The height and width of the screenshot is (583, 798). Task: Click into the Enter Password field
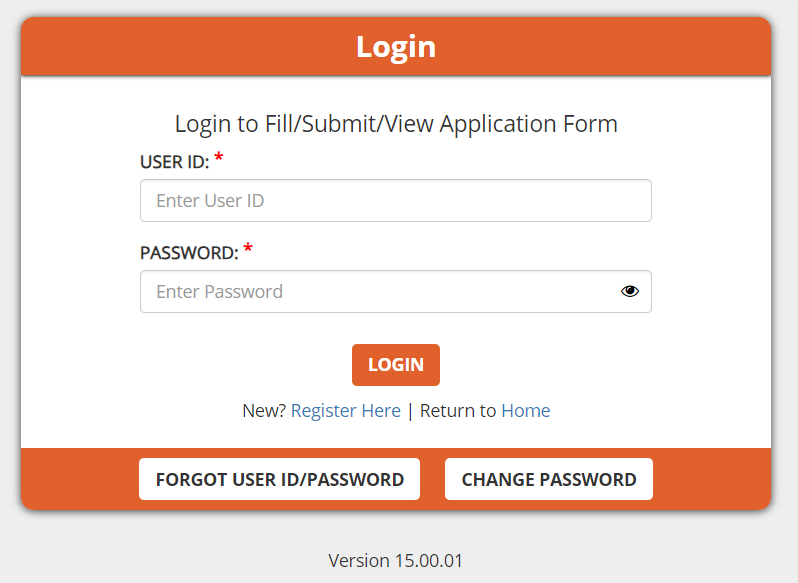tap(380, 291)
